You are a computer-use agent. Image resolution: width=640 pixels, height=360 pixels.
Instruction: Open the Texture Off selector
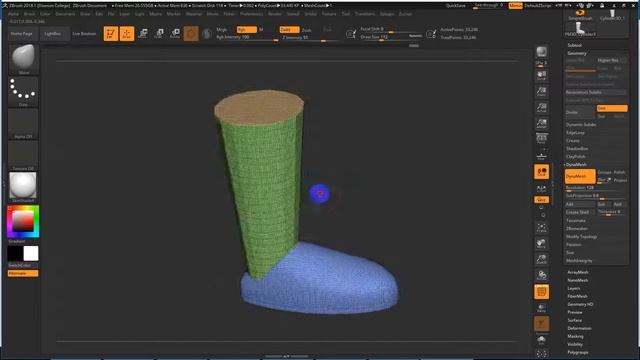pos(23,156)
